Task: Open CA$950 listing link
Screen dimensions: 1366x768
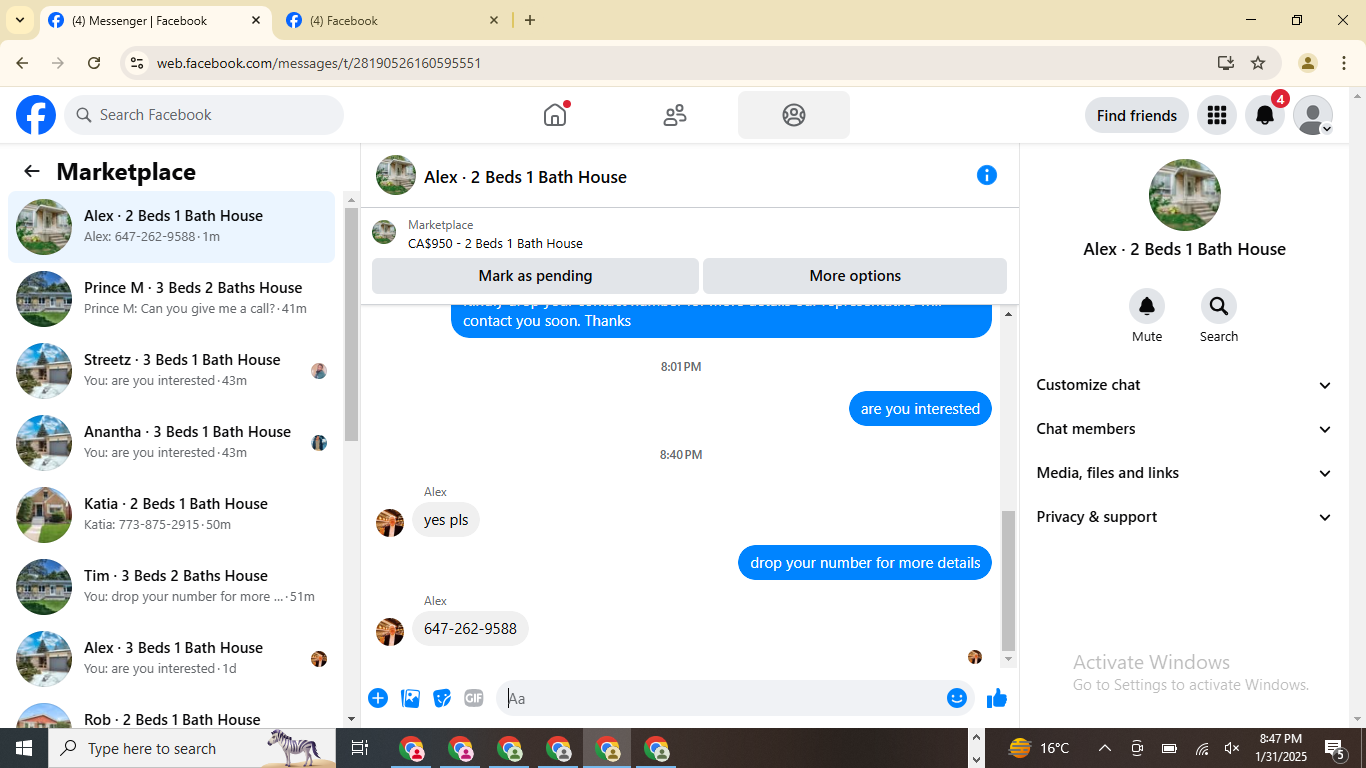Action: coord(495,243)
